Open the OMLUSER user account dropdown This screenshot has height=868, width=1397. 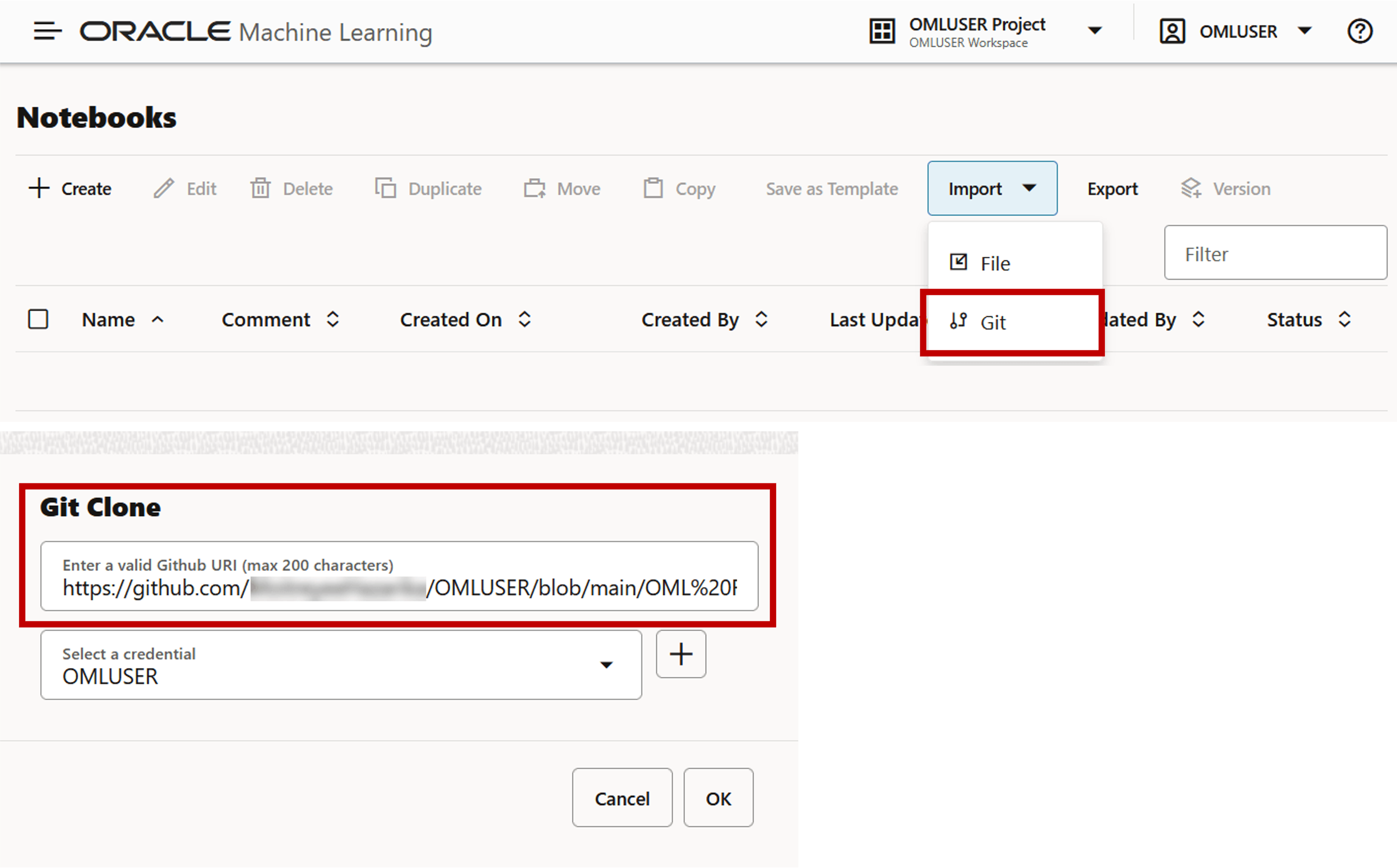coord(1305,31)
